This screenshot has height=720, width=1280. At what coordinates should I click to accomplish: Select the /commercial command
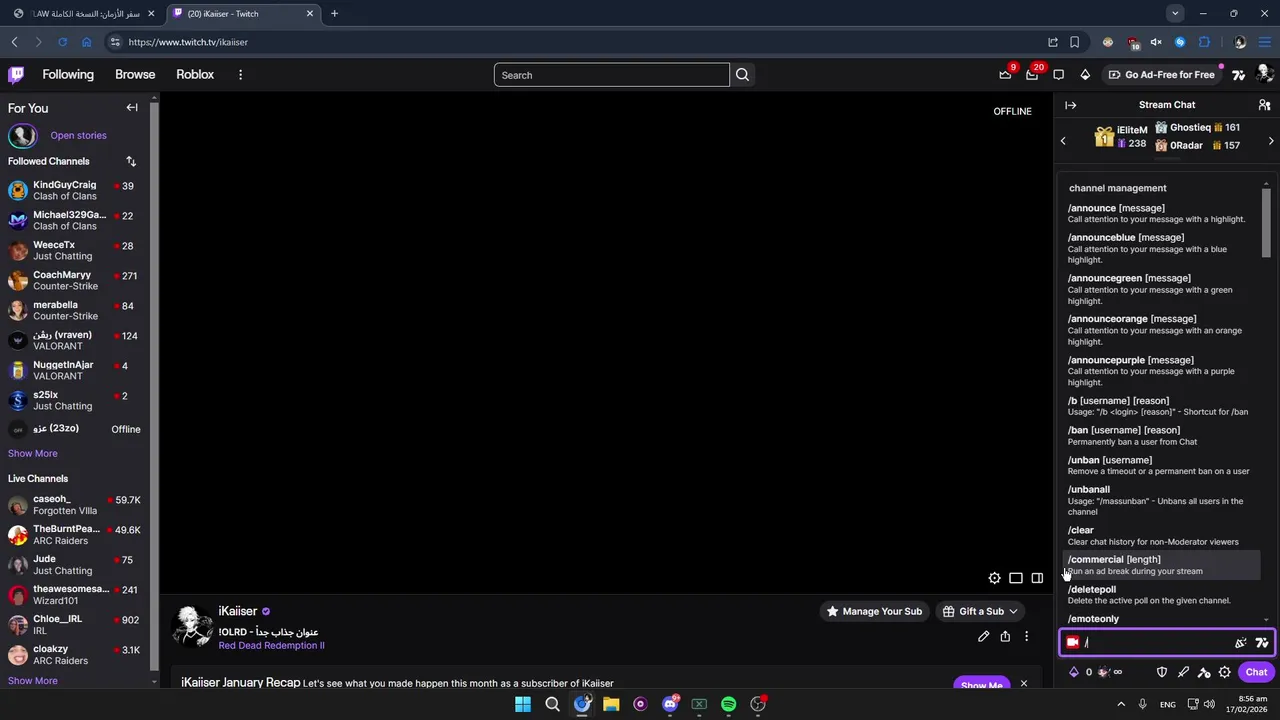click(x=1160, y=565)
